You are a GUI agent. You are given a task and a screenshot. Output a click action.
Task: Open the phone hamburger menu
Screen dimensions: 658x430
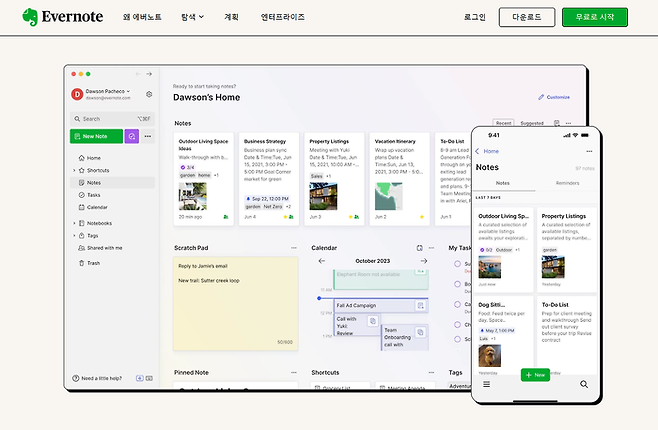[486, 384]
